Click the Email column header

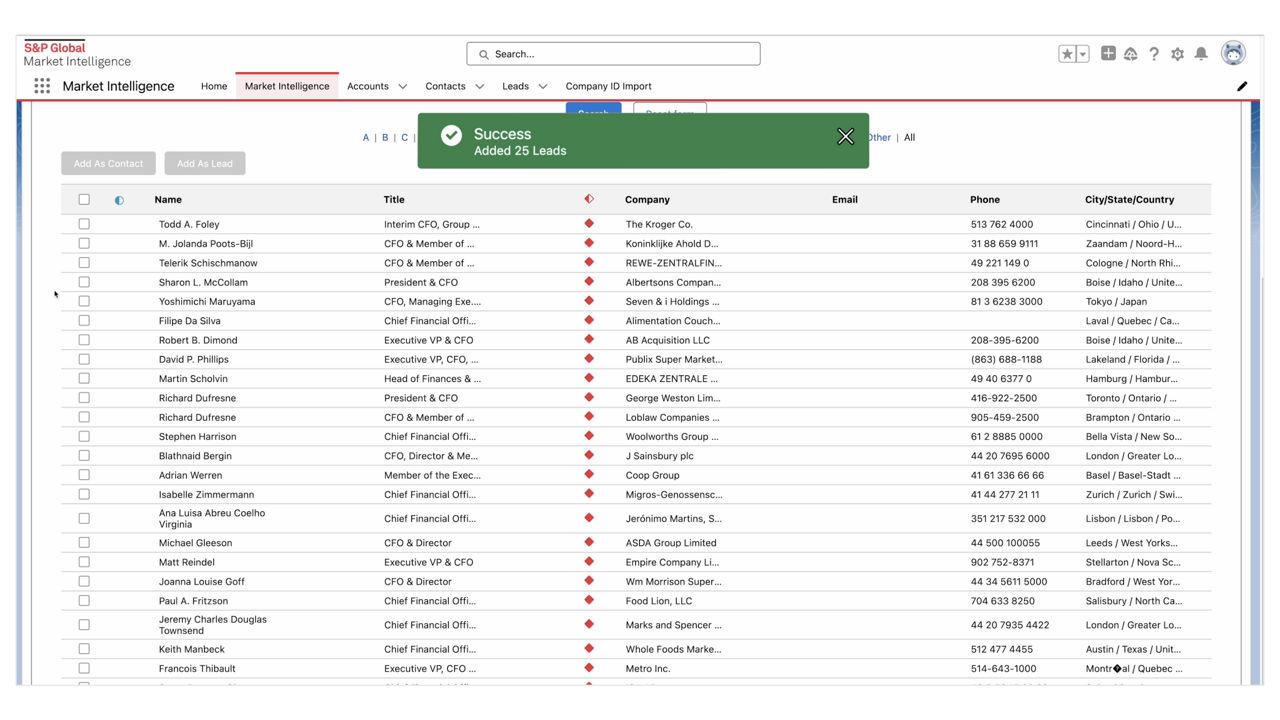click(x=845, y=200)
